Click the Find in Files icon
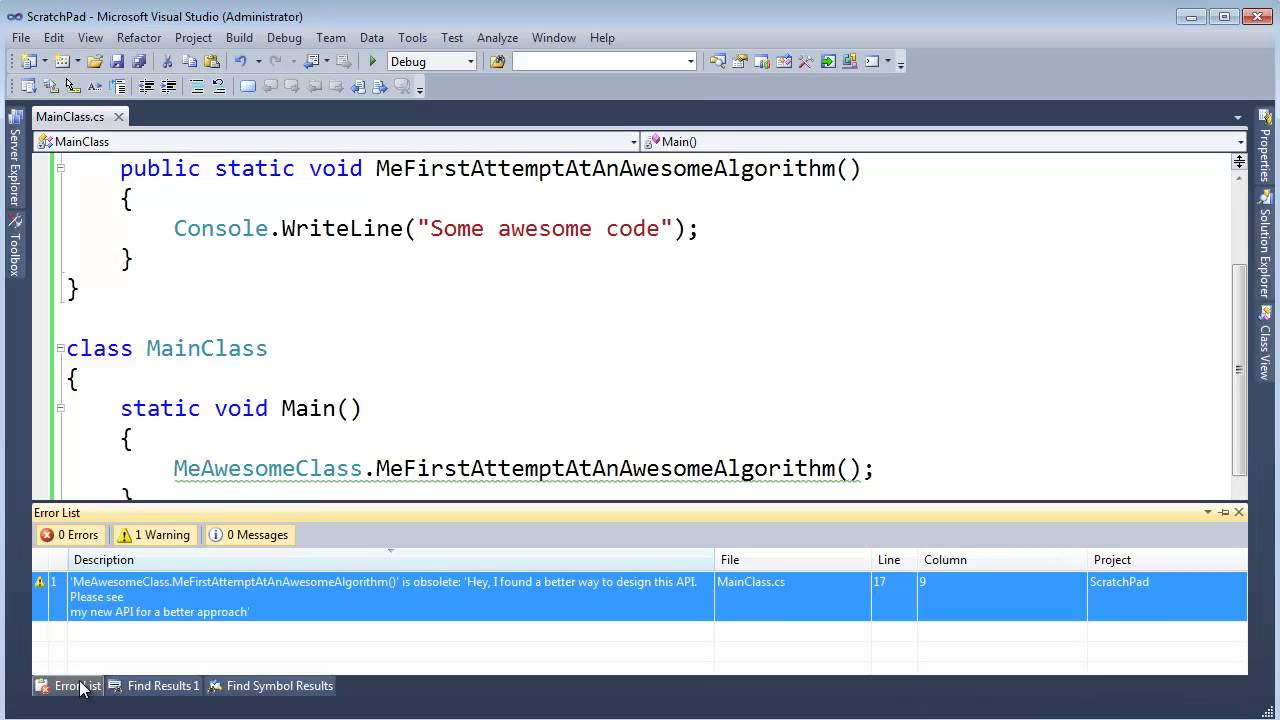Viewport: 1280px width, 720px height. pyautogui.click(x=497, y=61)
